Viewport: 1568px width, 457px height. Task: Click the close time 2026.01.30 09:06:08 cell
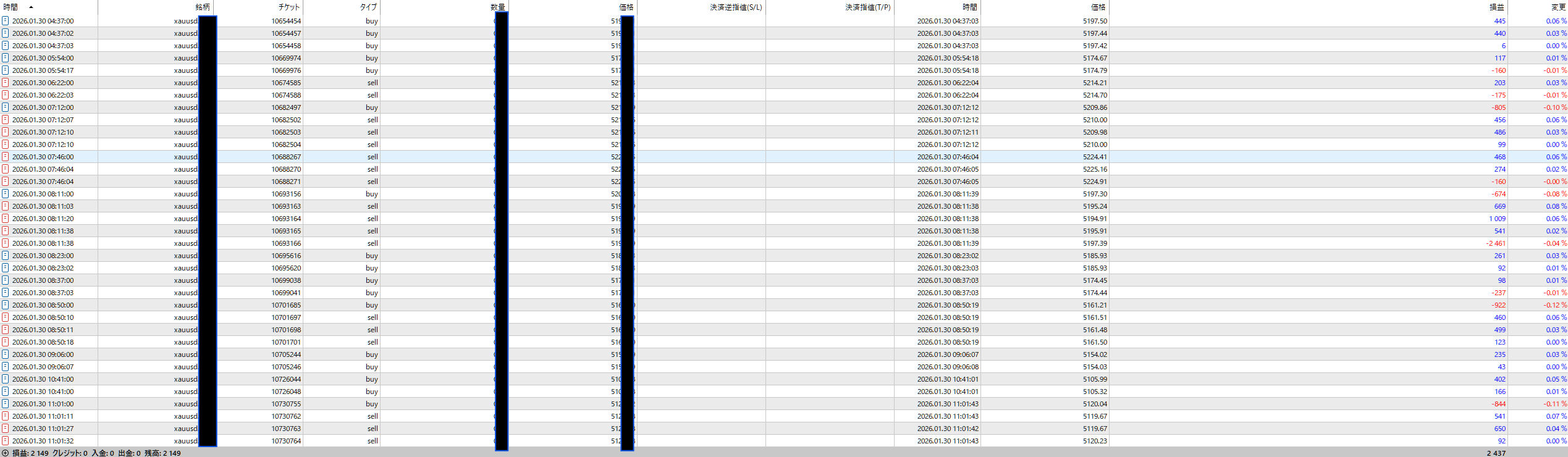(948, 367)
